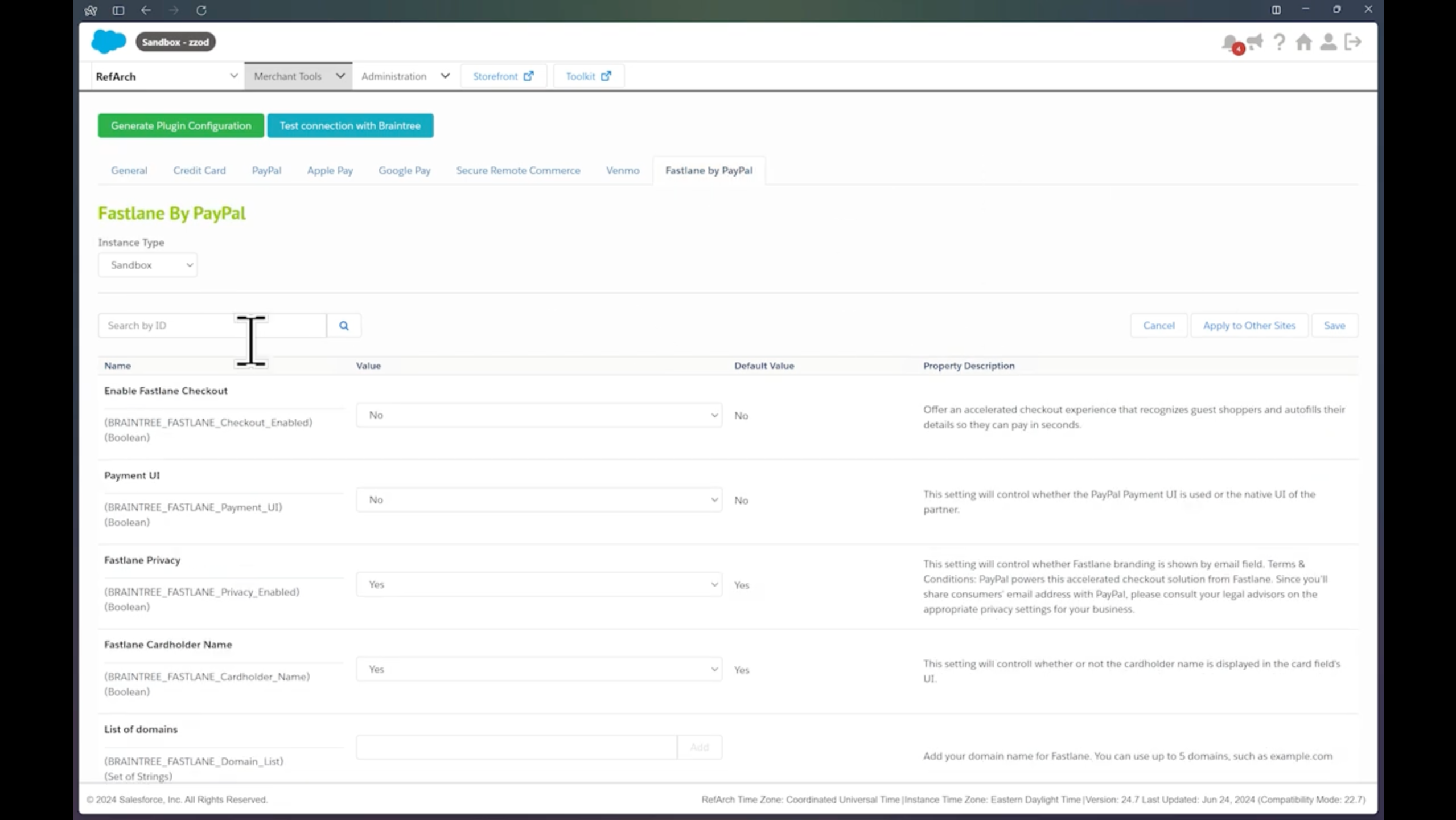This screenshot has height=820, width=1456.
Task: Expand the RefArch site selector
Action: (x=166, y=76)
